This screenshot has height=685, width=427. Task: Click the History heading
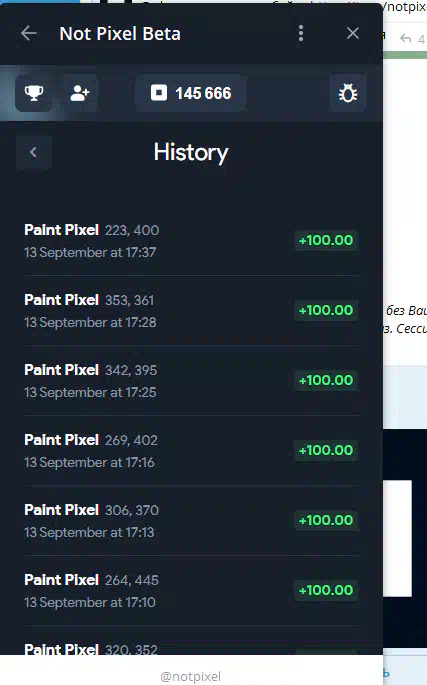click(x=191, y=153)
